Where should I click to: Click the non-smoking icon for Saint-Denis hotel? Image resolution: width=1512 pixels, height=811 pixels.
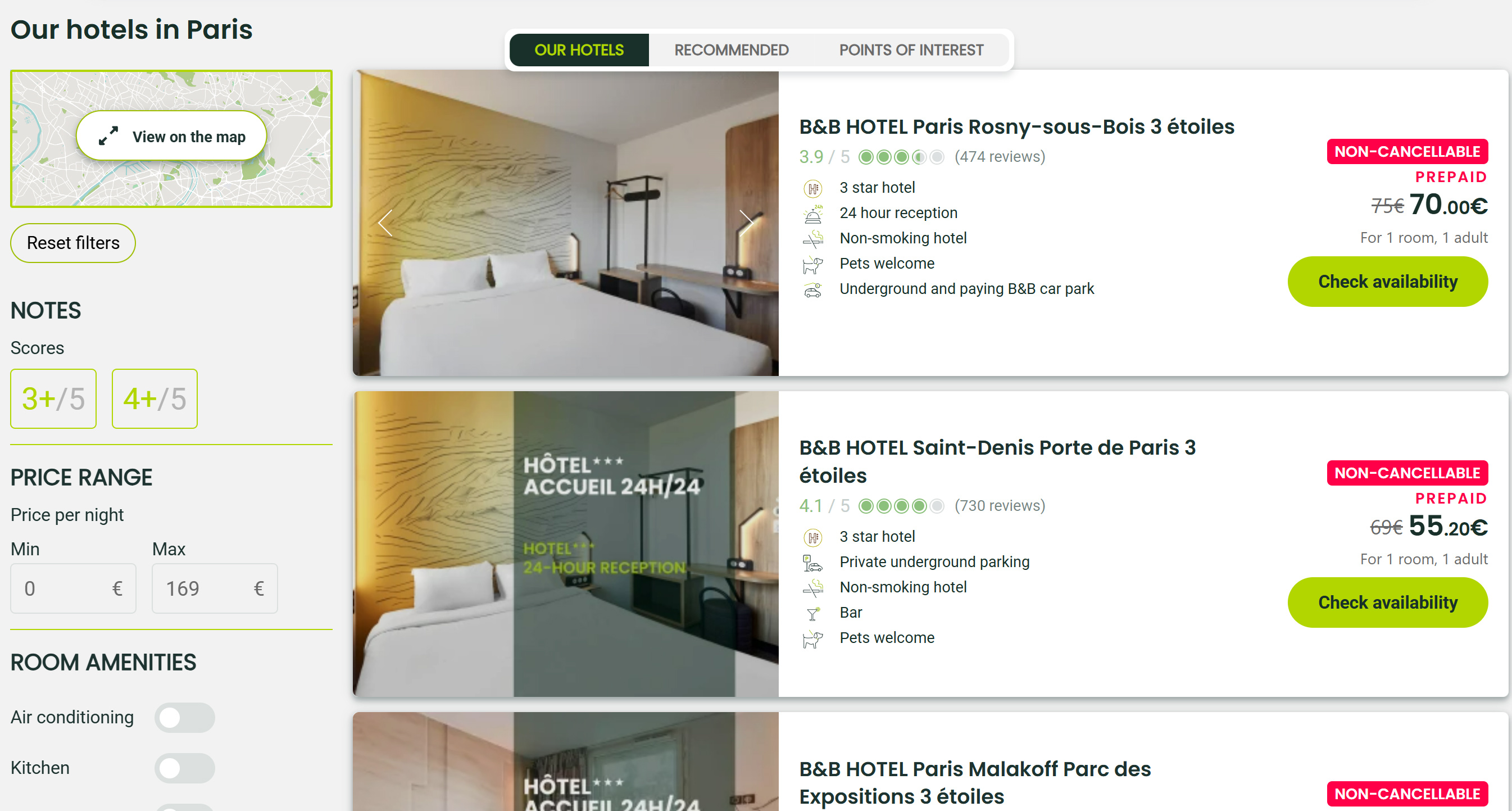point(813,588)
